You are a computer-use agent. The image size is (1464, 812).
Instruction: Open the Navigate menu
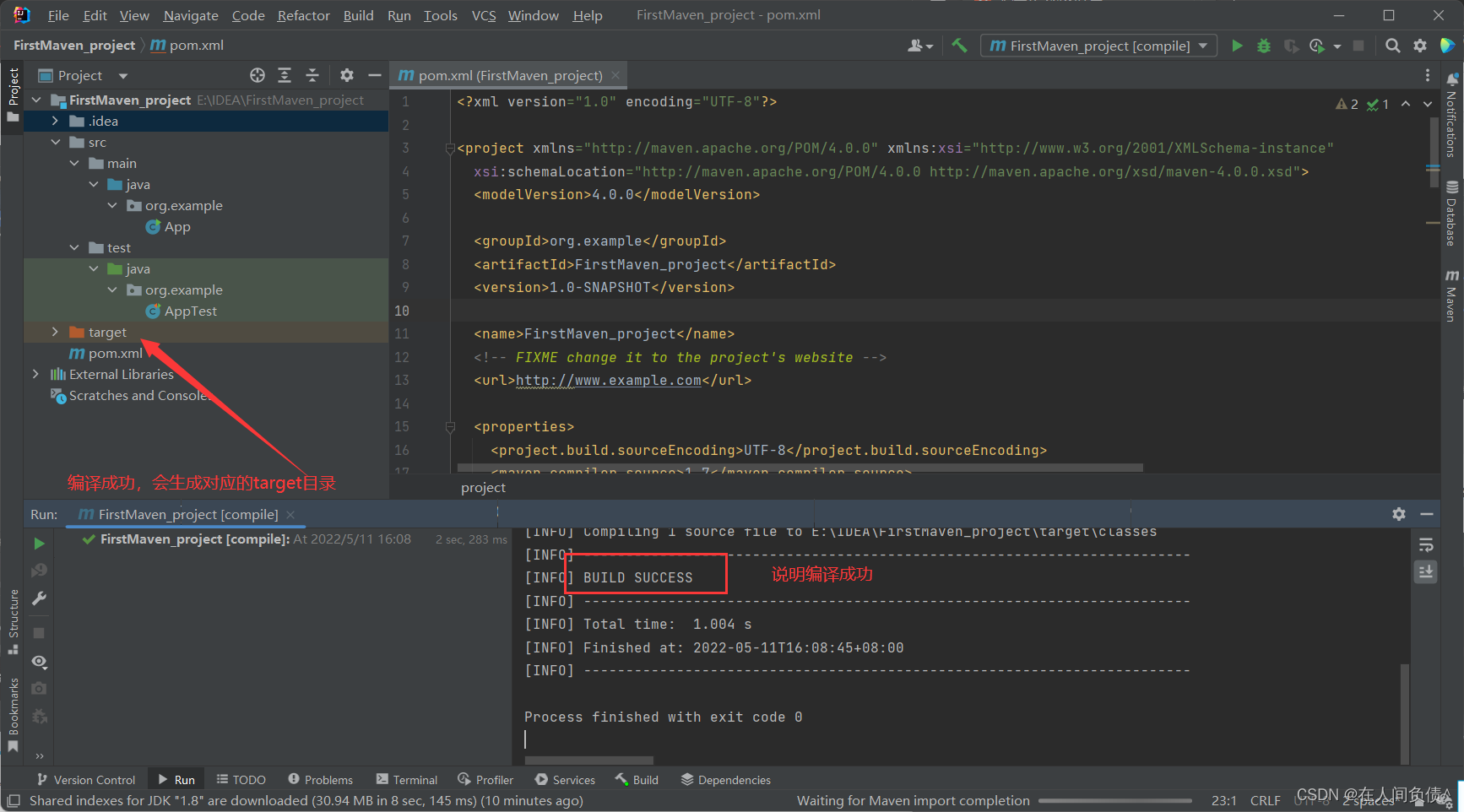(191, 15)
